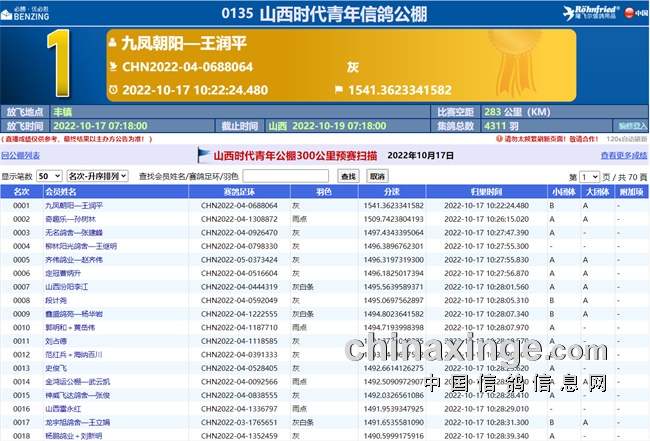The width and height of the screenshot is (650, 441).
Task: Click the ring icon beside CHN2022-04-0688064
Action: click(x=113, y=67)
